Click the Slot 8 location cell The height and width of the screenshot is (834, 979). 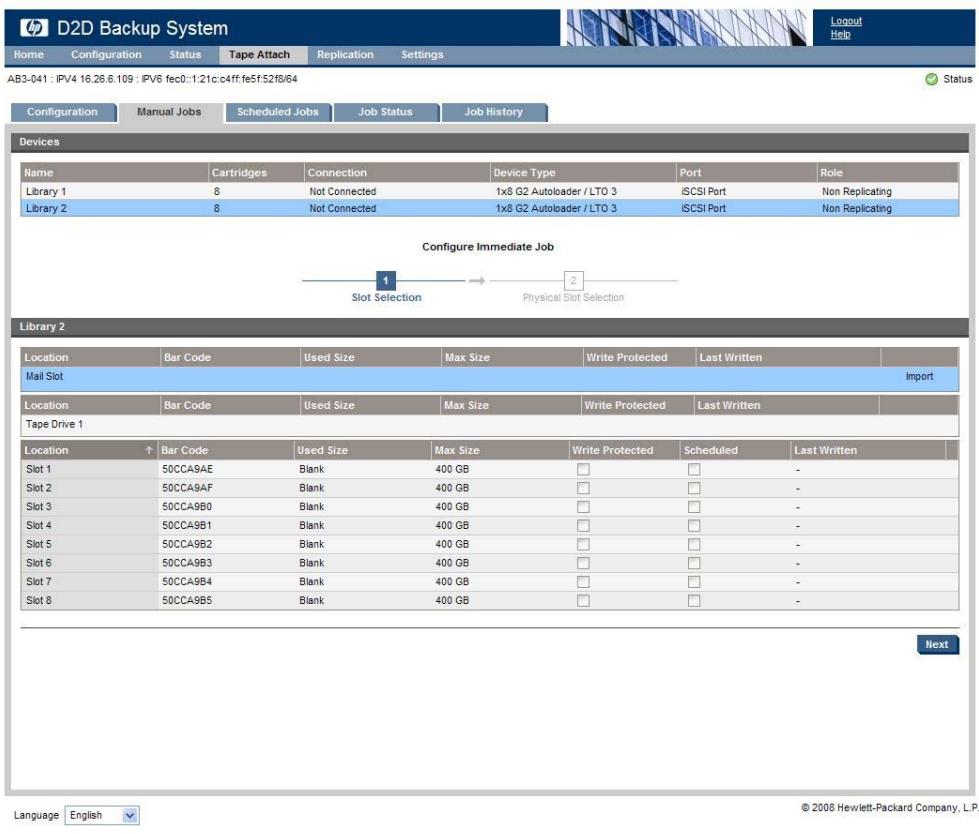pos(89,601)
